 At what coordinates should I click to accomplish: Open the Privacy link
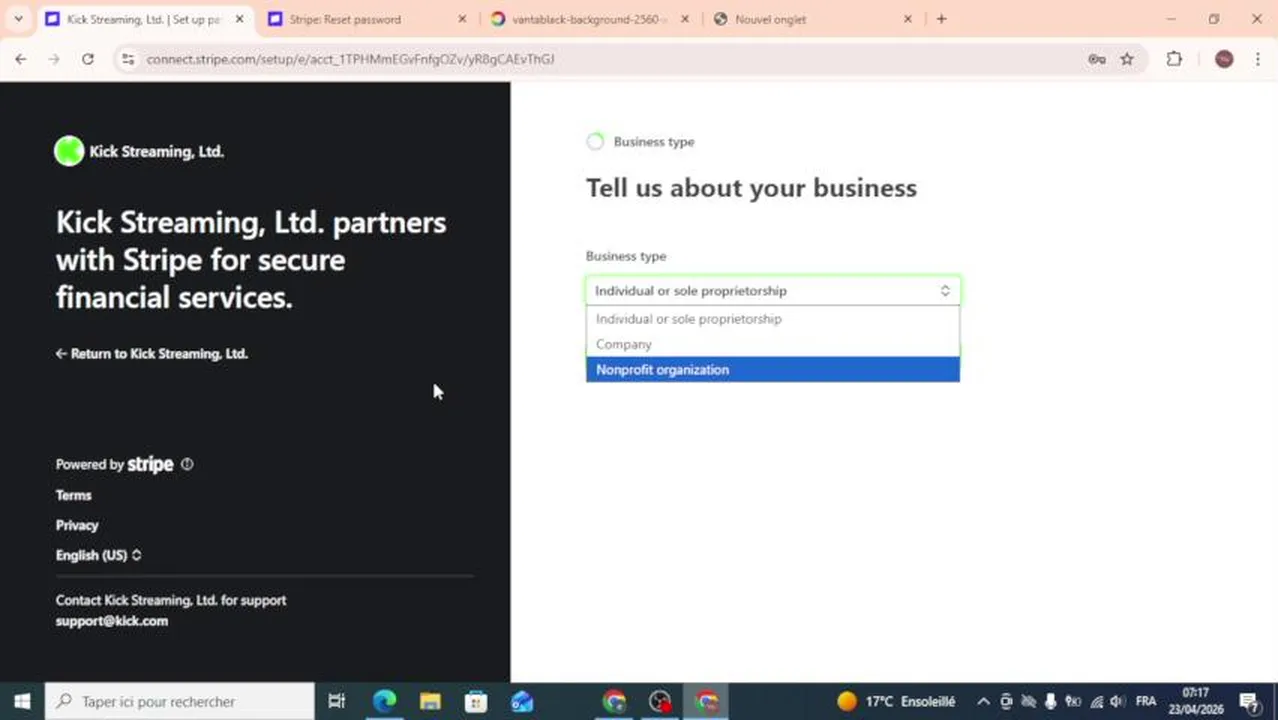77,525
